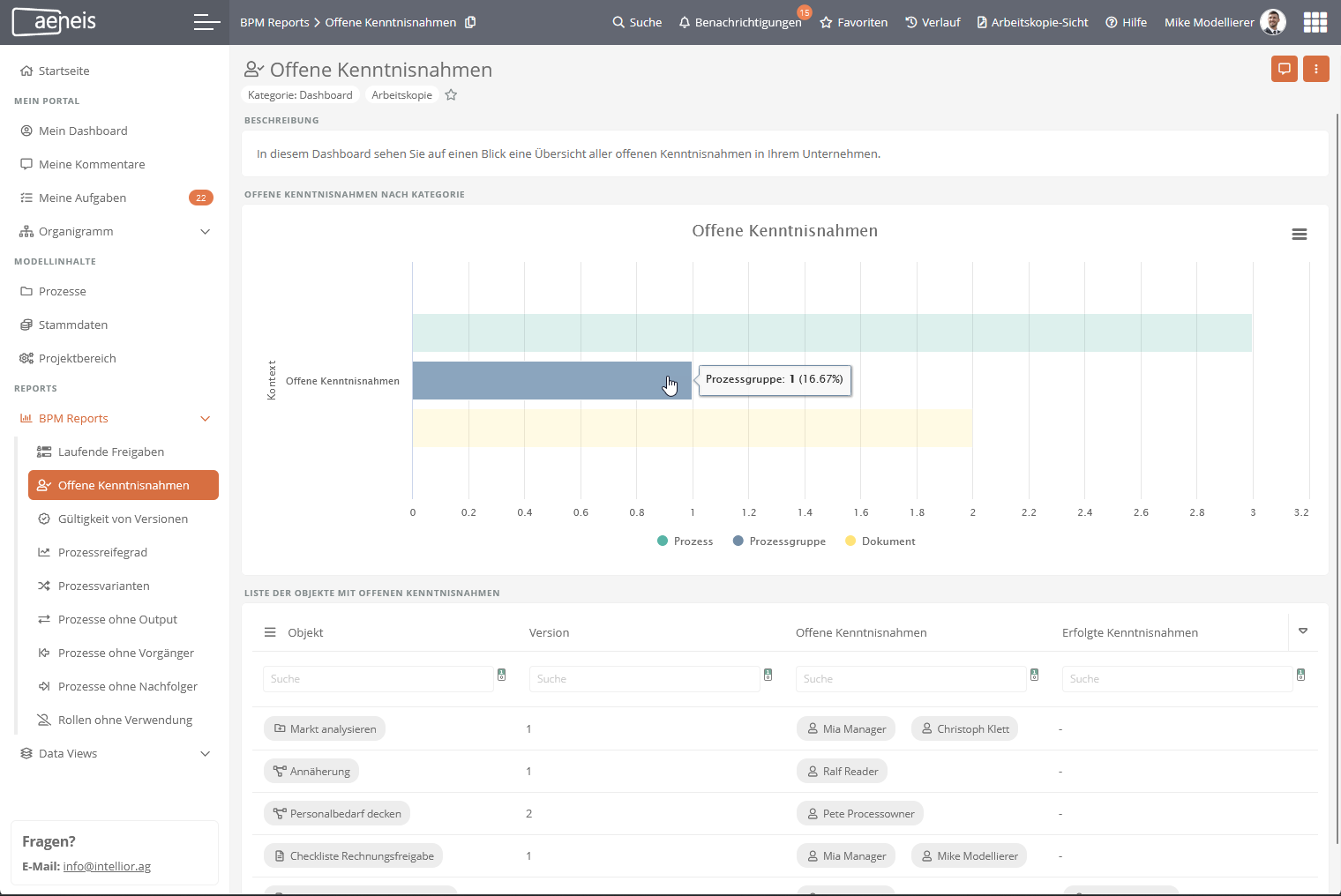The width and height of the screenshot is (1341, 896).
Task: Click the aeneis logo
Action: pos(55,21)
